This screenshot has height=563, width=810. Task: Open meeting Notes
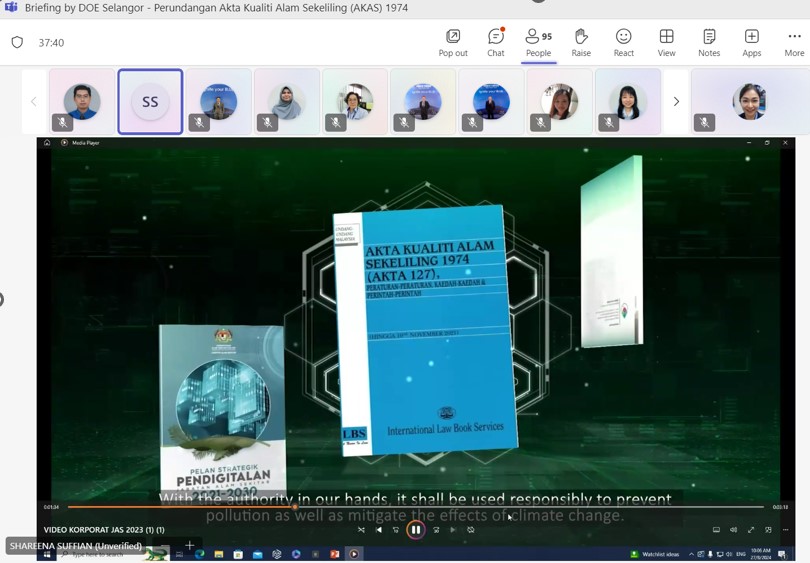pyautogui.click(x=709, y=42)
